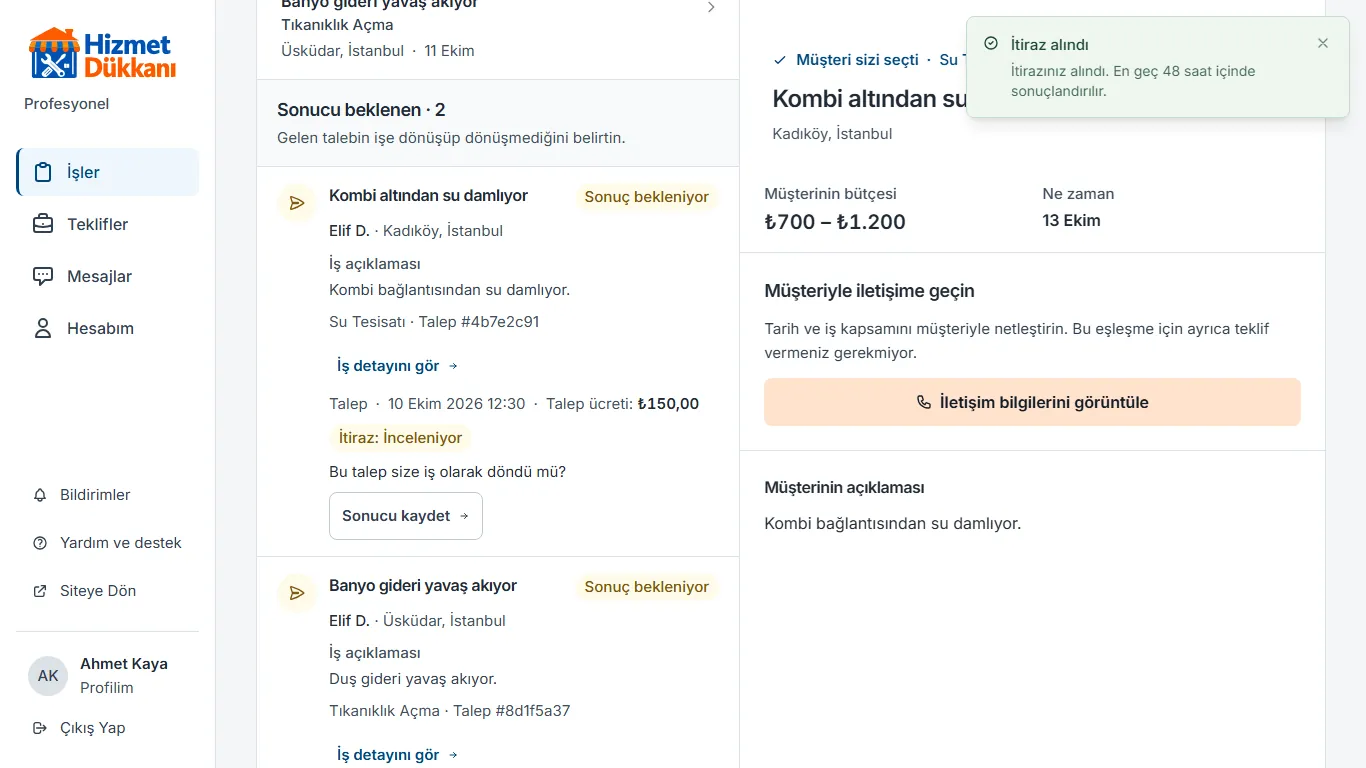
Task: Click the 13 Ekim date value
Action: pos(1071,221)
